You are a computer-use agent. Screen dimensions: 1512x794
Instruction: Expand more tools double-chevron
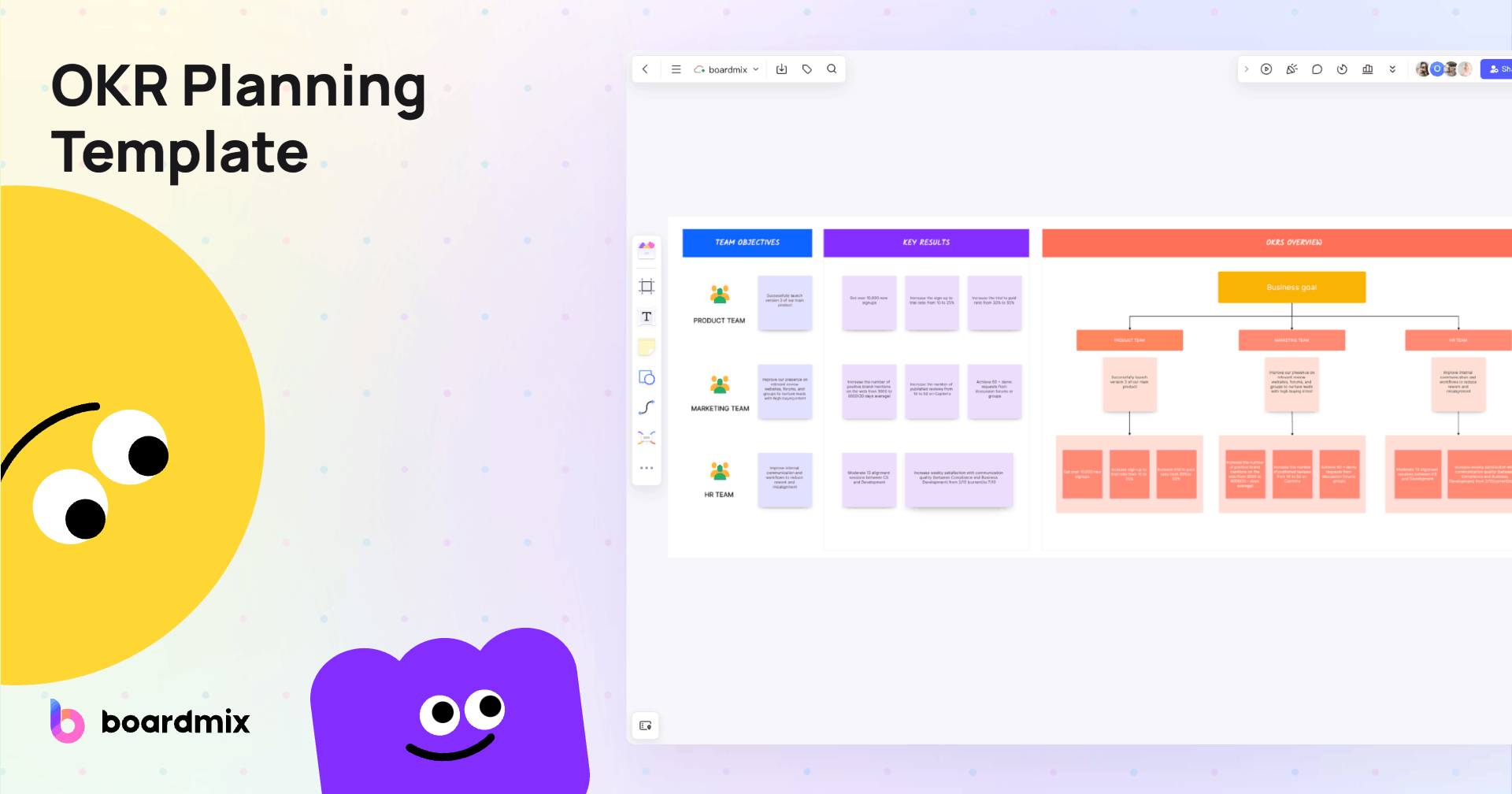1392,69
